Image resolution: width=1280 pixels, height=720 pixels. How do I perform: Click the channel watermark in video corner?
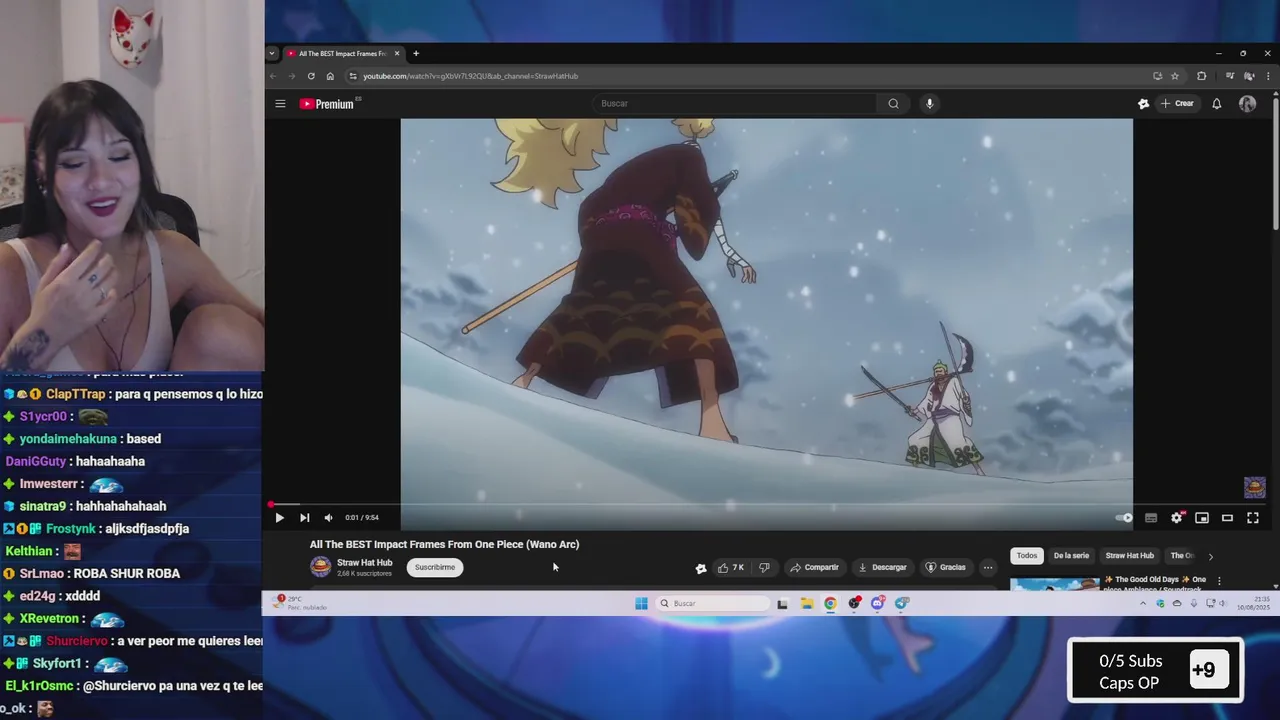click(x=1254, y=487)
